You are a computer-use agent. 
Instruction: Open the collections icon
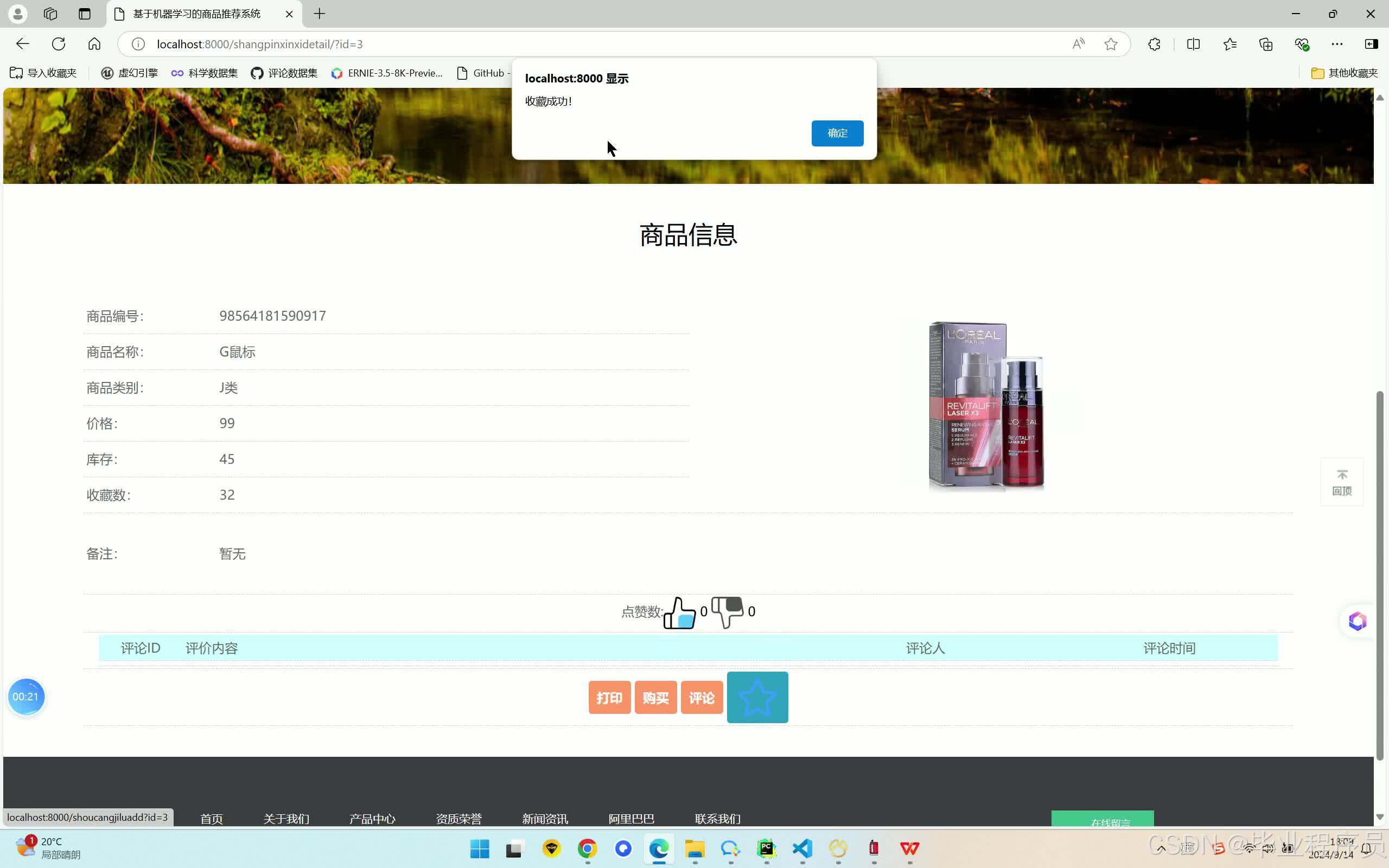point(1266,44)
